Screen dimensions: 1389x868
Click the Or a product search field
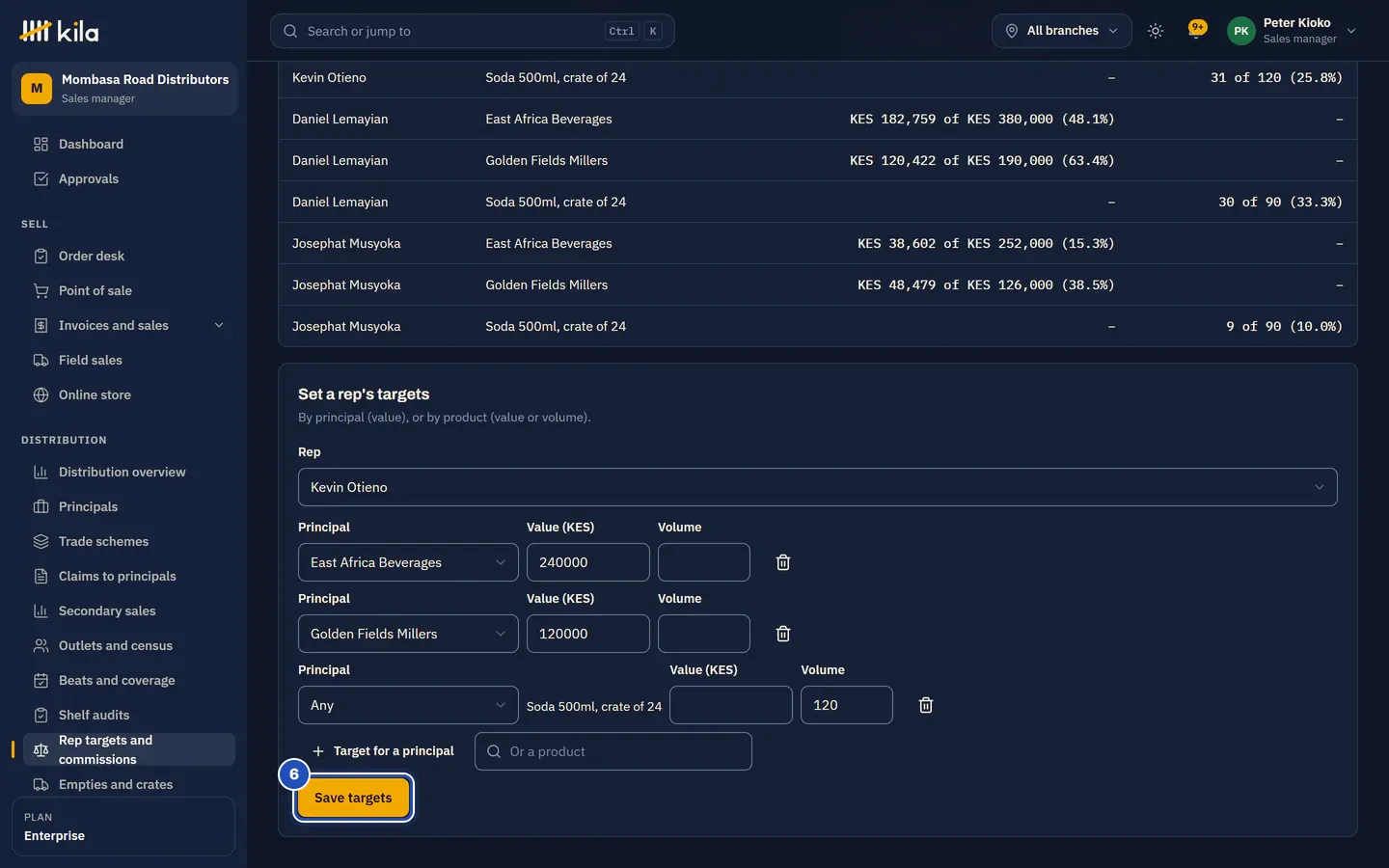click(x=613, y=751)
